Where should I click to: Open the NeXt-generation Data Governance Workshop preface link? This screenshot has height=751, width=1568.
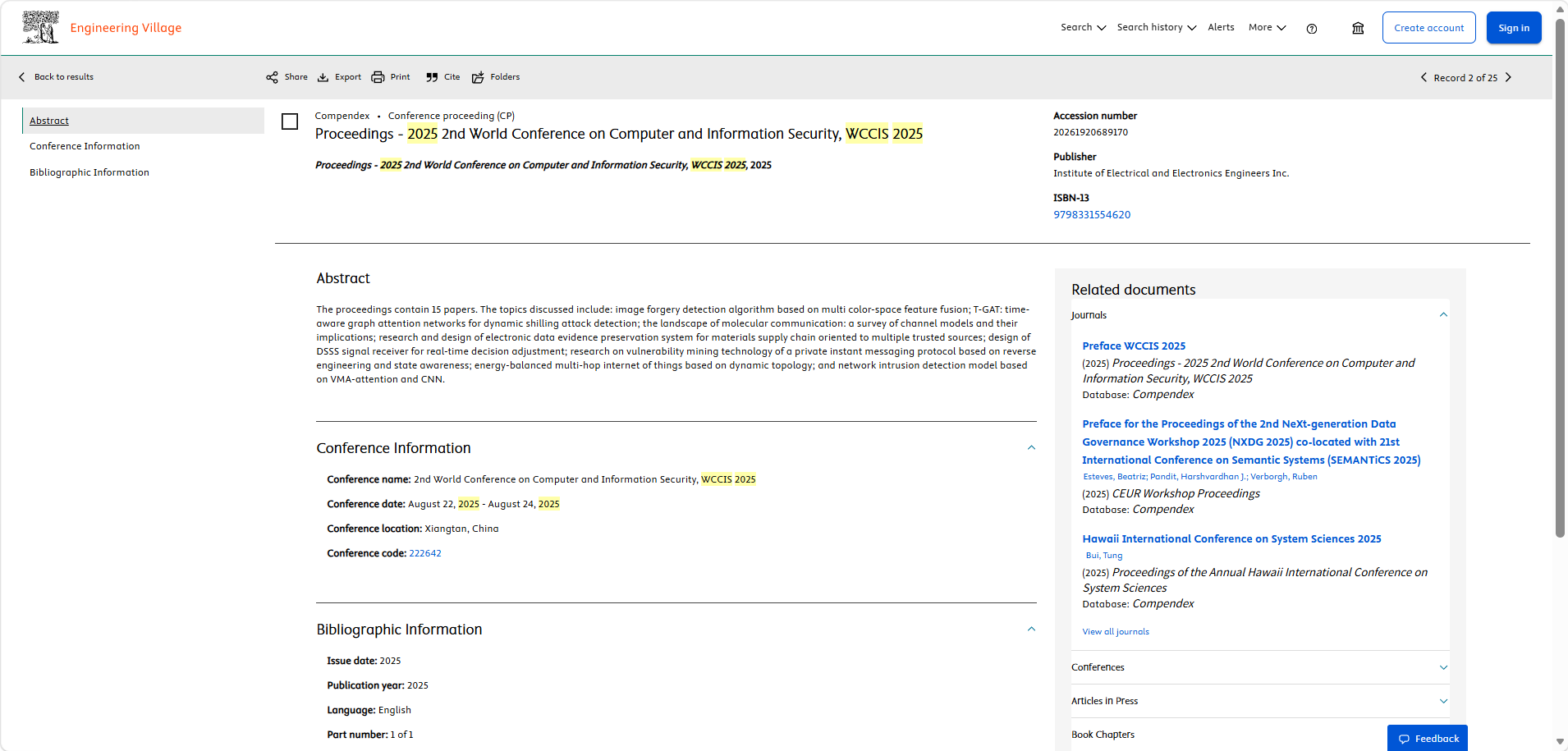[1251, 442]
